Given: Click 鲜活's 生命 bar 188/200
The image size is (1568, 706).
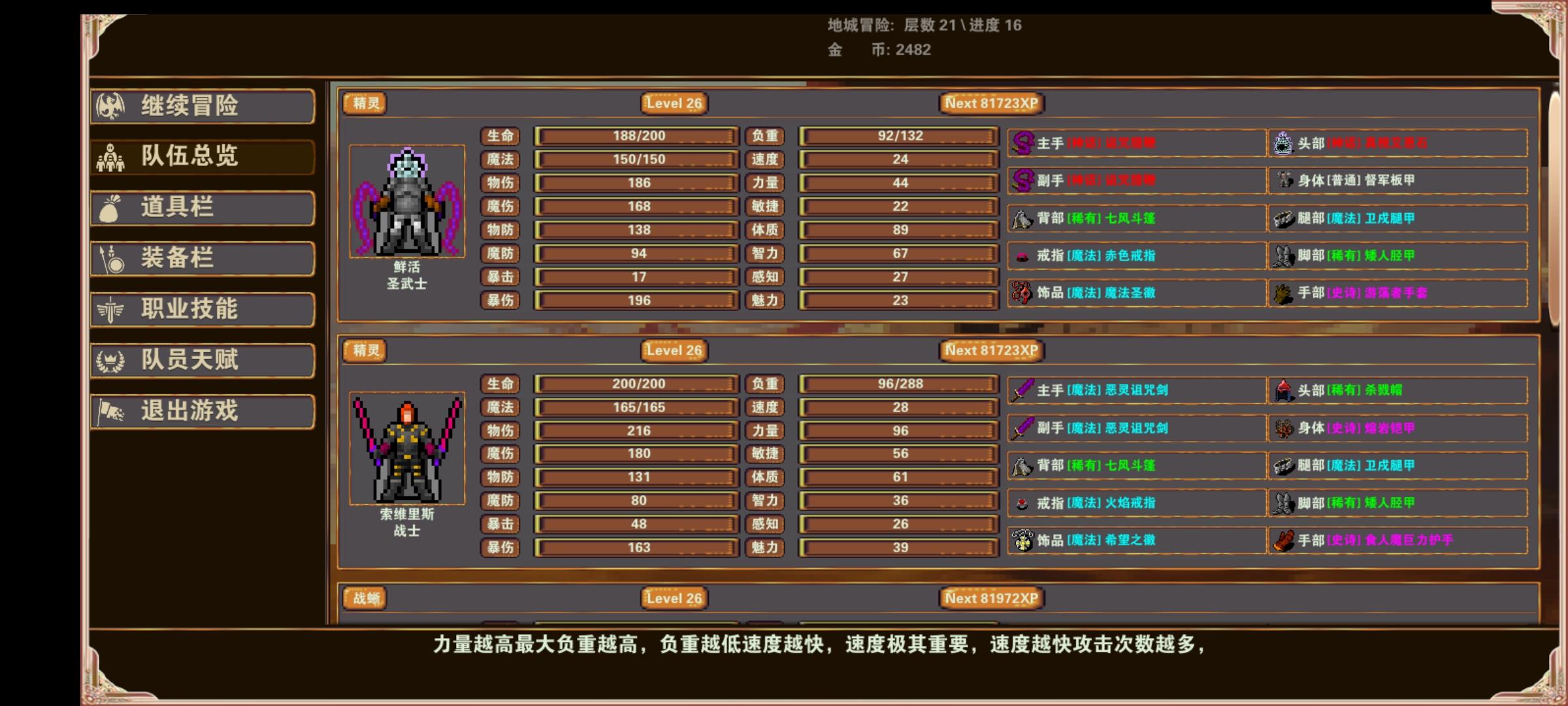Looking at the screenshot, I should [x=637, y=136].
